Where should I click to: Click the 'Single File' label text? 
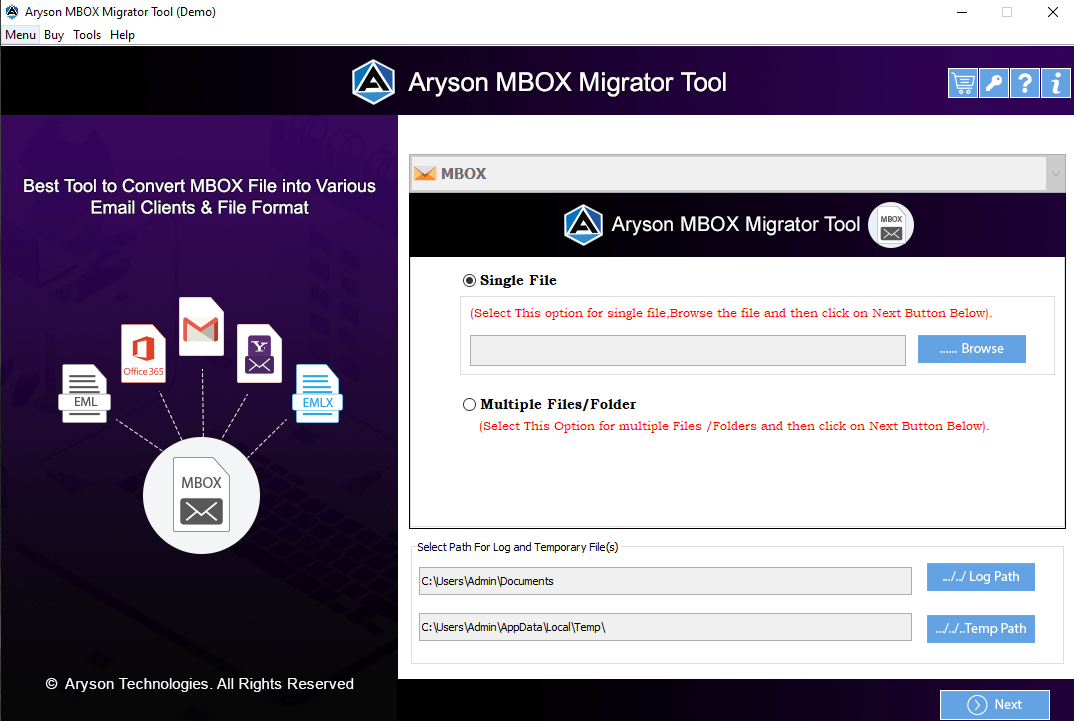point(518,281)
